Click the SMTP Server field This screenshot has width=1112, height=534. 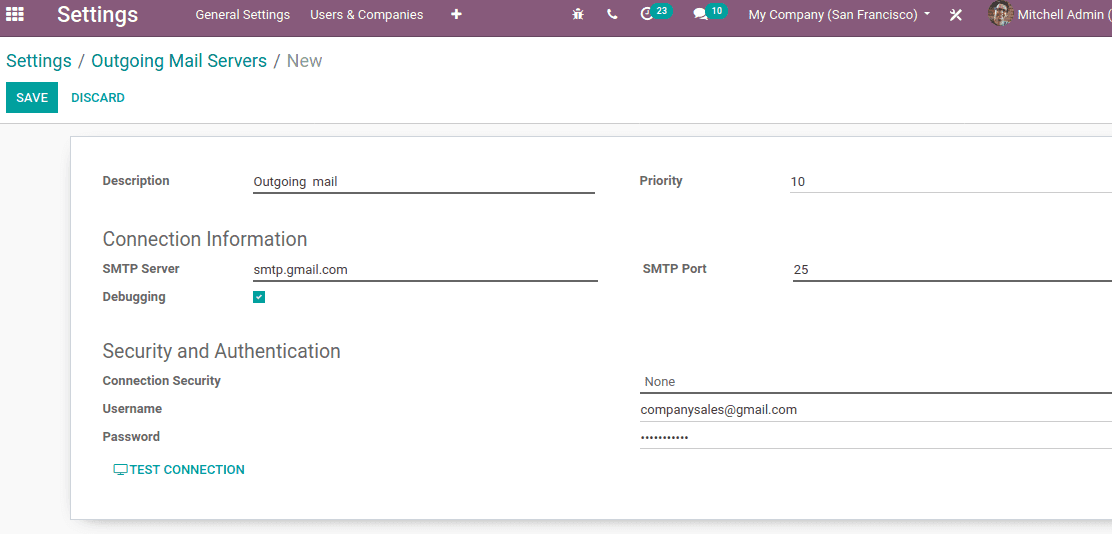pos(426,270)
